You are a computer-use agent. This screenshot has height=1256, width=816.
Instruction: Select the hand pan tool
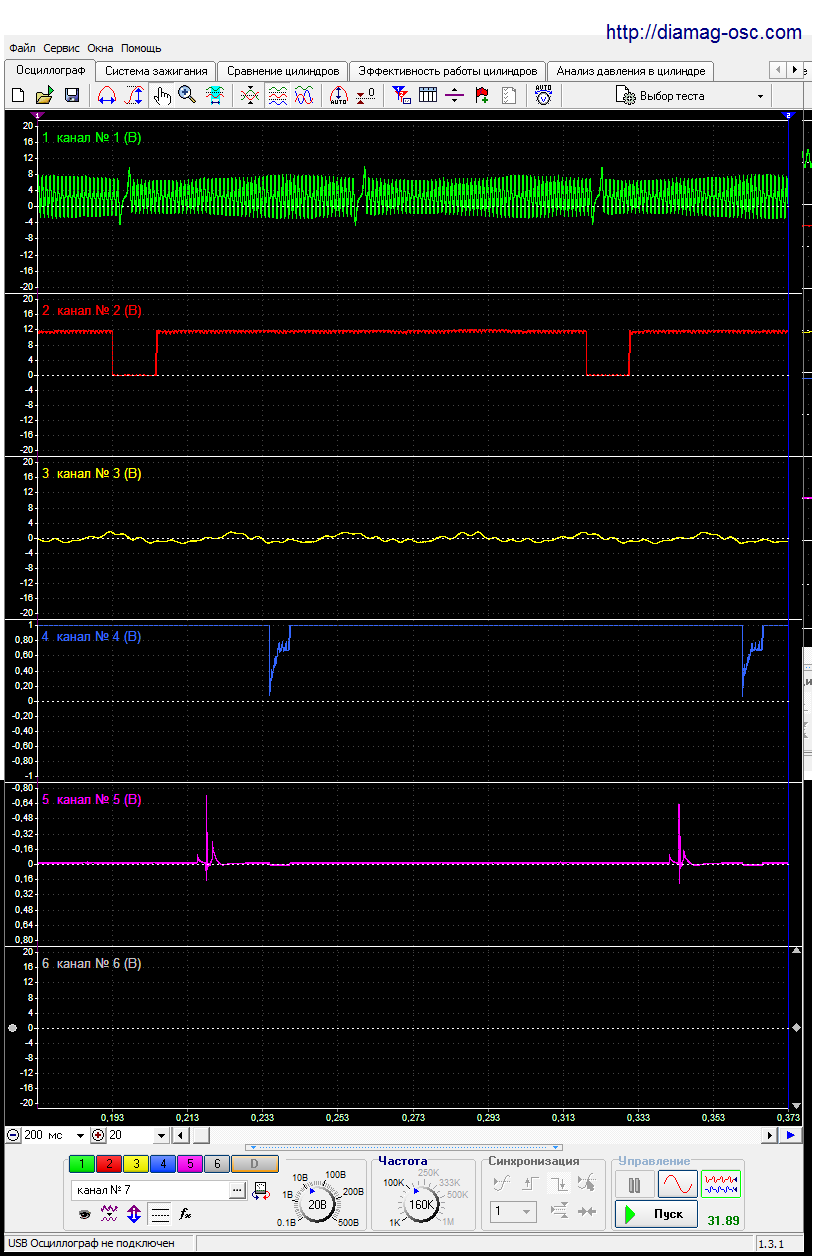click(x=162, y=96)
